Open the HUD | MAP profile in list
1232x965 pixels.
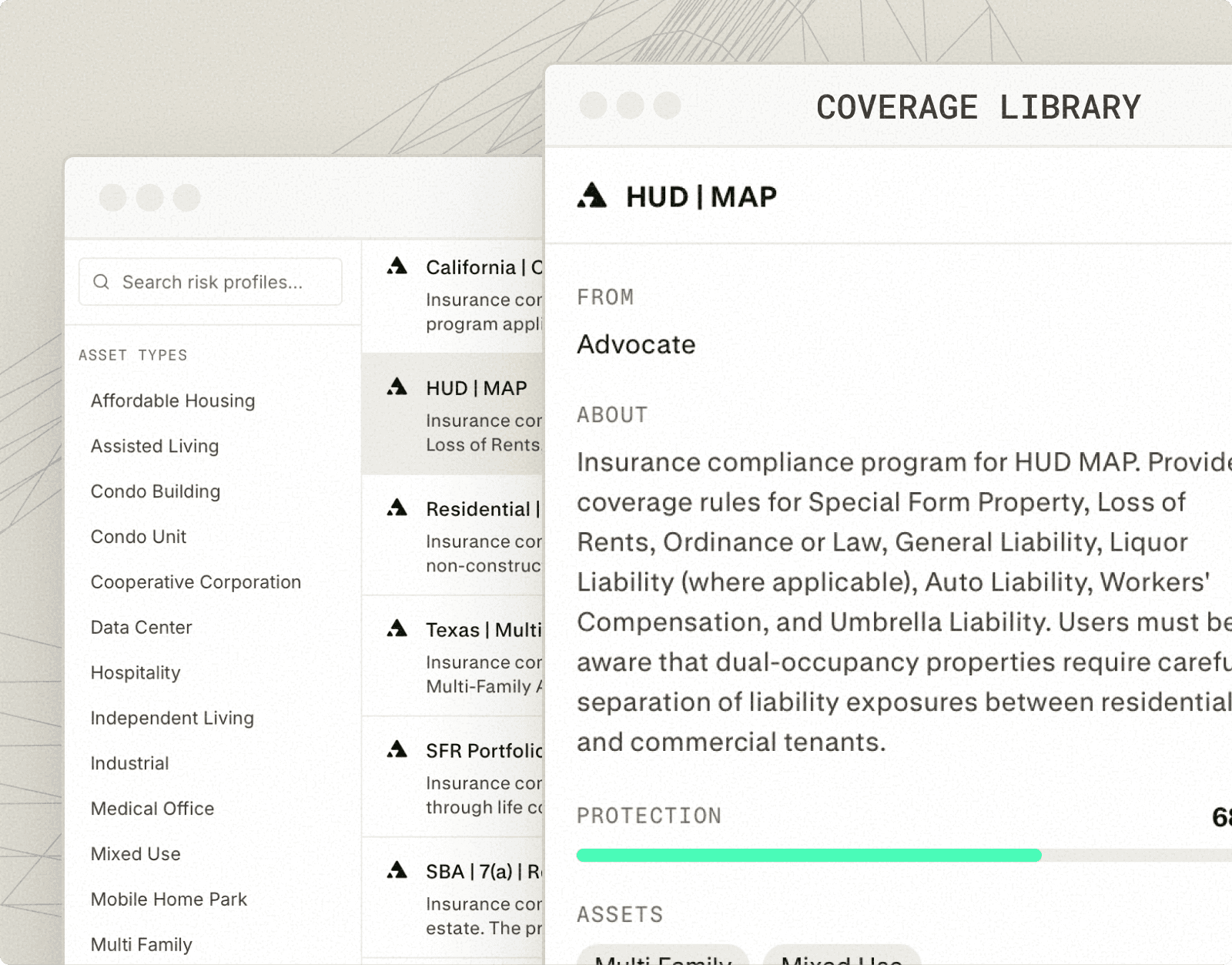pos(453,414)
